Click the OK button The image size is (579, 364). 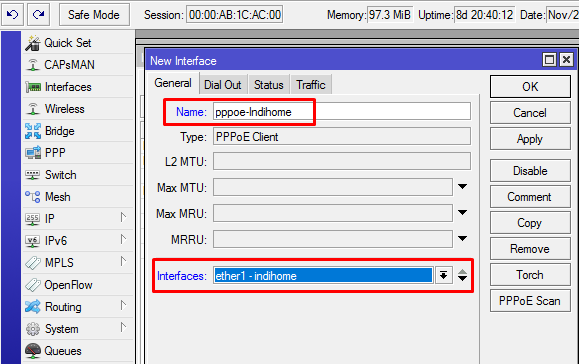pos(530,87)
